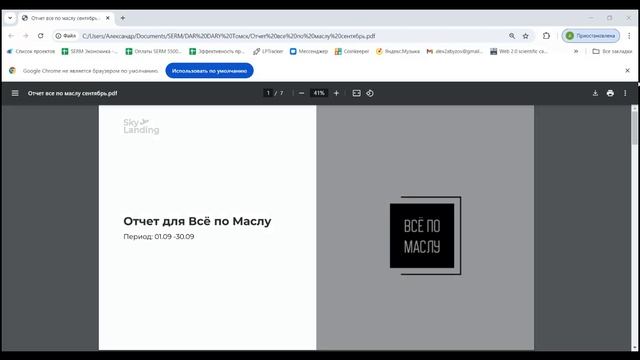Image resolution: width=640 pixels, height=360 pixels.
Task: Open the Chrome extensions puzzle icon
Action: coord(546,36)
